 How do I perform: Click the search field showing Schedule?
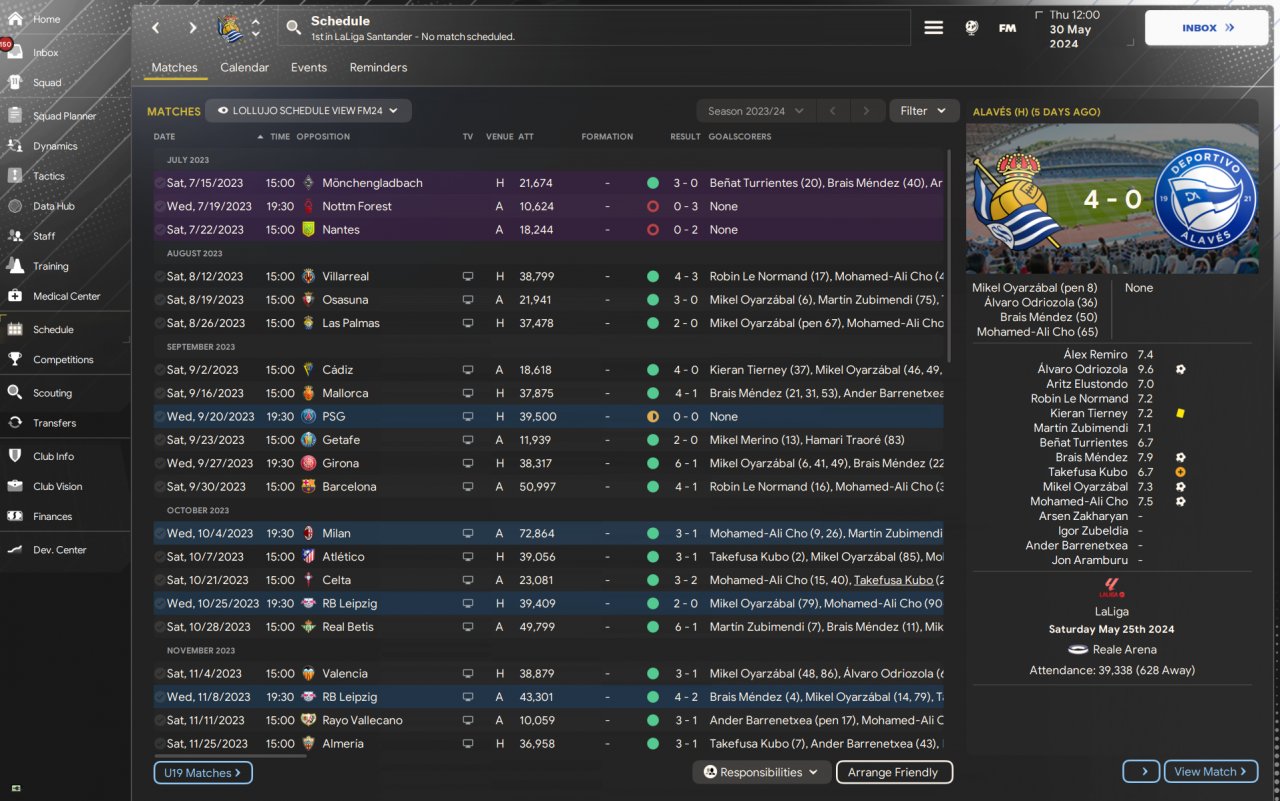point(595,28)
